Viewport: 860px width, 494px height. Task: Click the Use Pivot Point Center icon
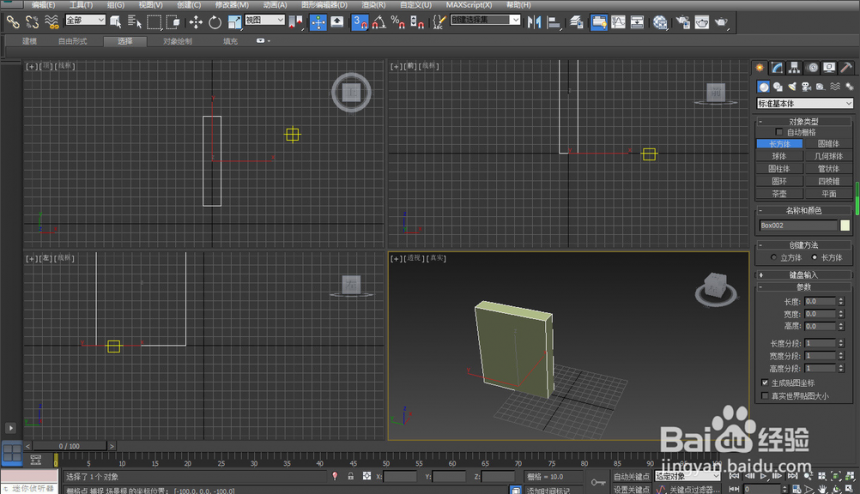pyautogui.click(x=296, y=22)
